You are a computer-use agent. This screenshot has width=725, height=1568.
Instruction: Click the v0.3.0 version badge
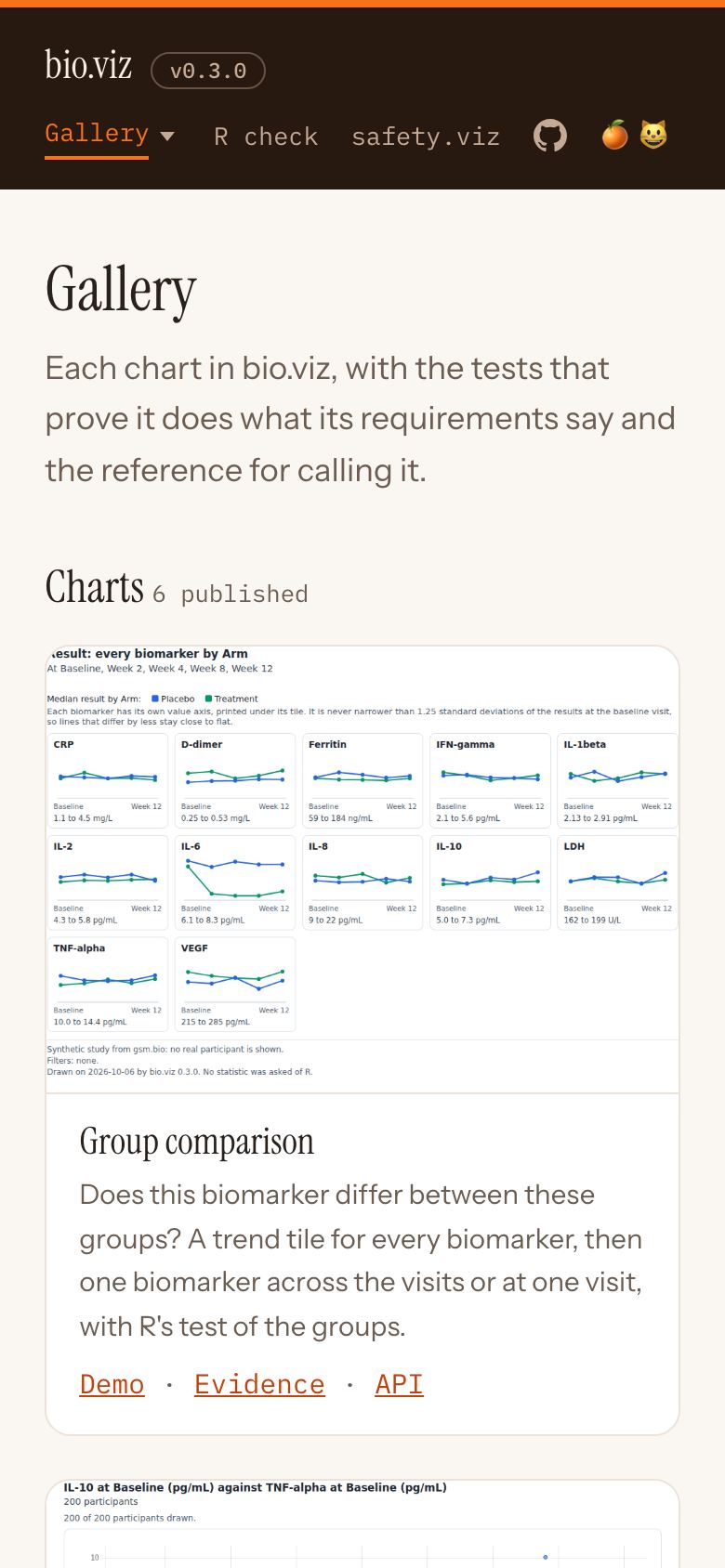[208, 71]
